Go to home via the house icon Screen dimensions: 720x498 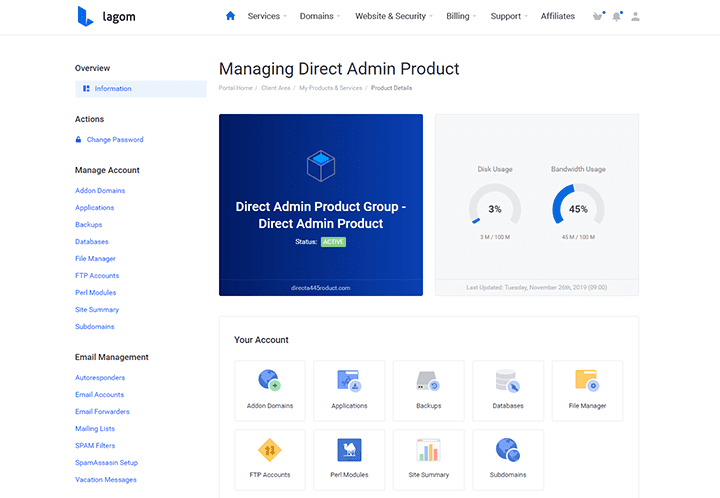pos(231,16)
